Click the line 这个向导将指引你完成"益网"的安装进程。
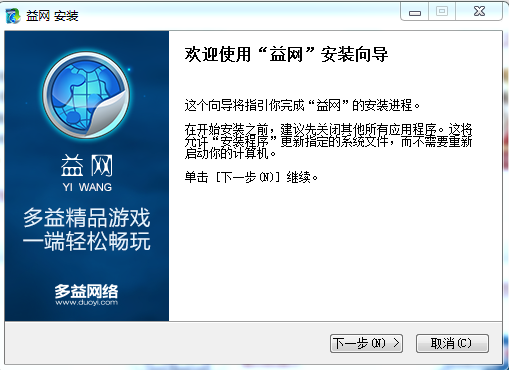Image resolution: width=509 pixels, height=370 pixels. coord(302,105)
